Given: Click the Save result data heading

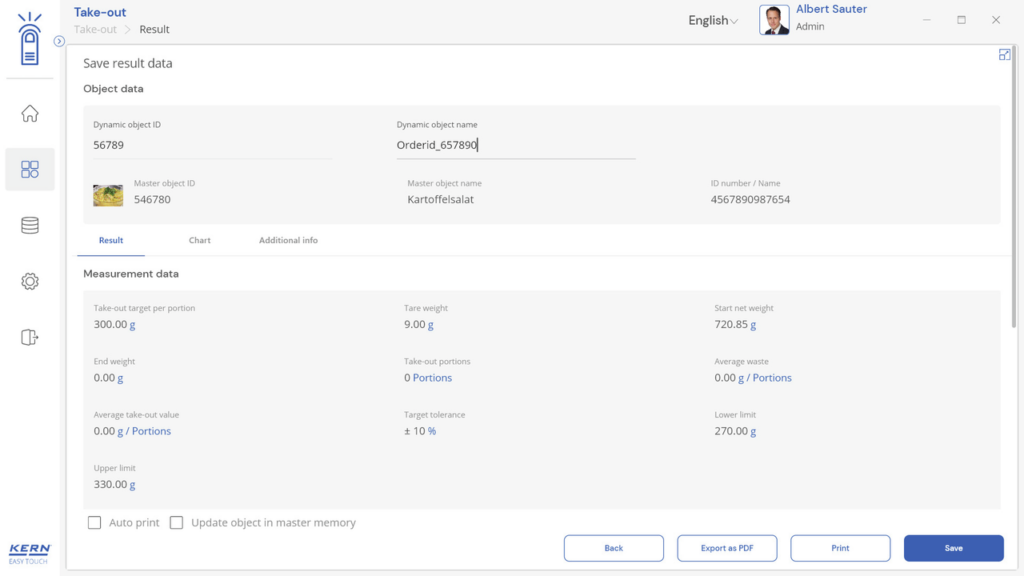Looking at the screenshot, I should coord(127,63).
